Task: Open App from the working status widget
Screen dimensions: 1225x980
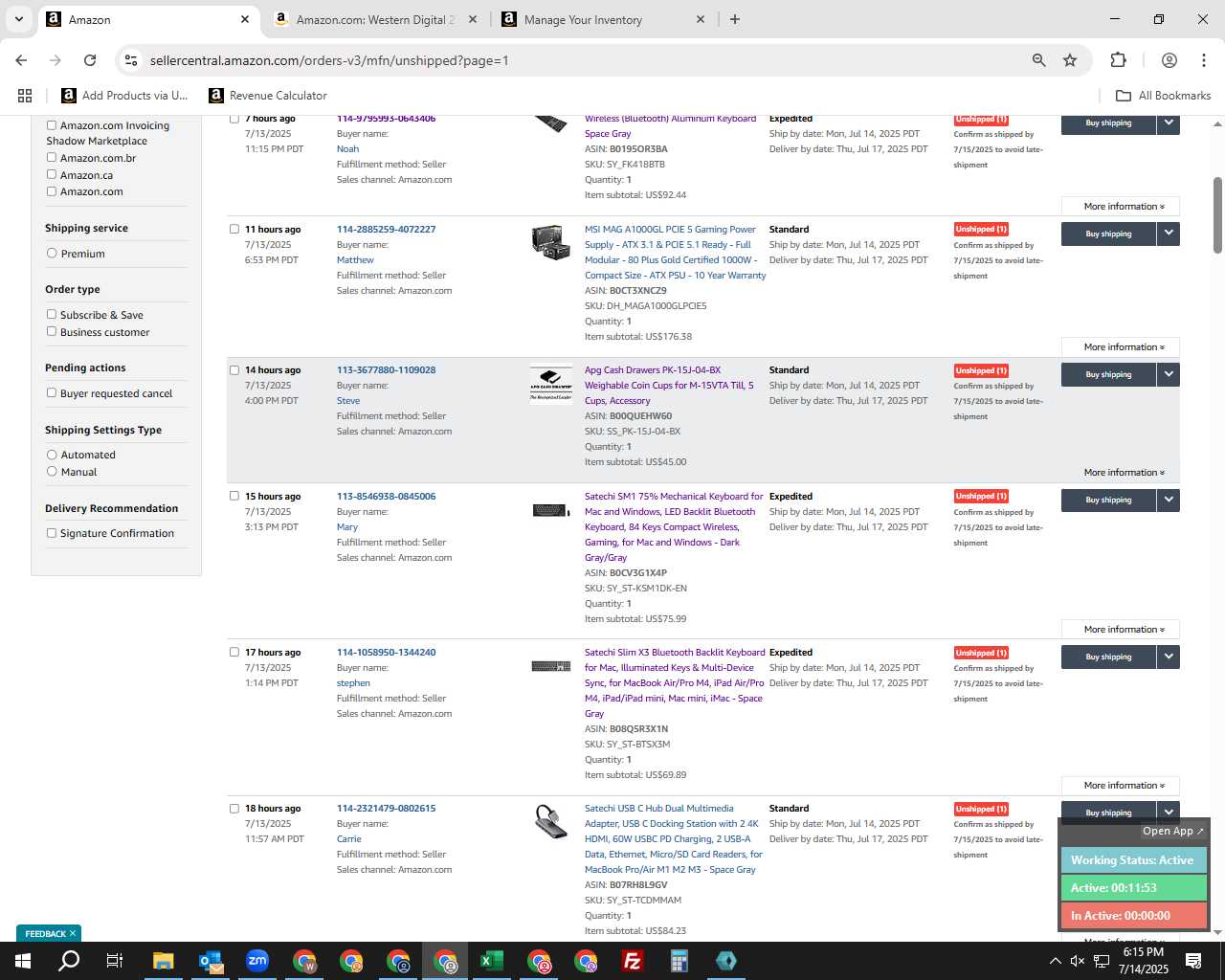Action: 1173,831
